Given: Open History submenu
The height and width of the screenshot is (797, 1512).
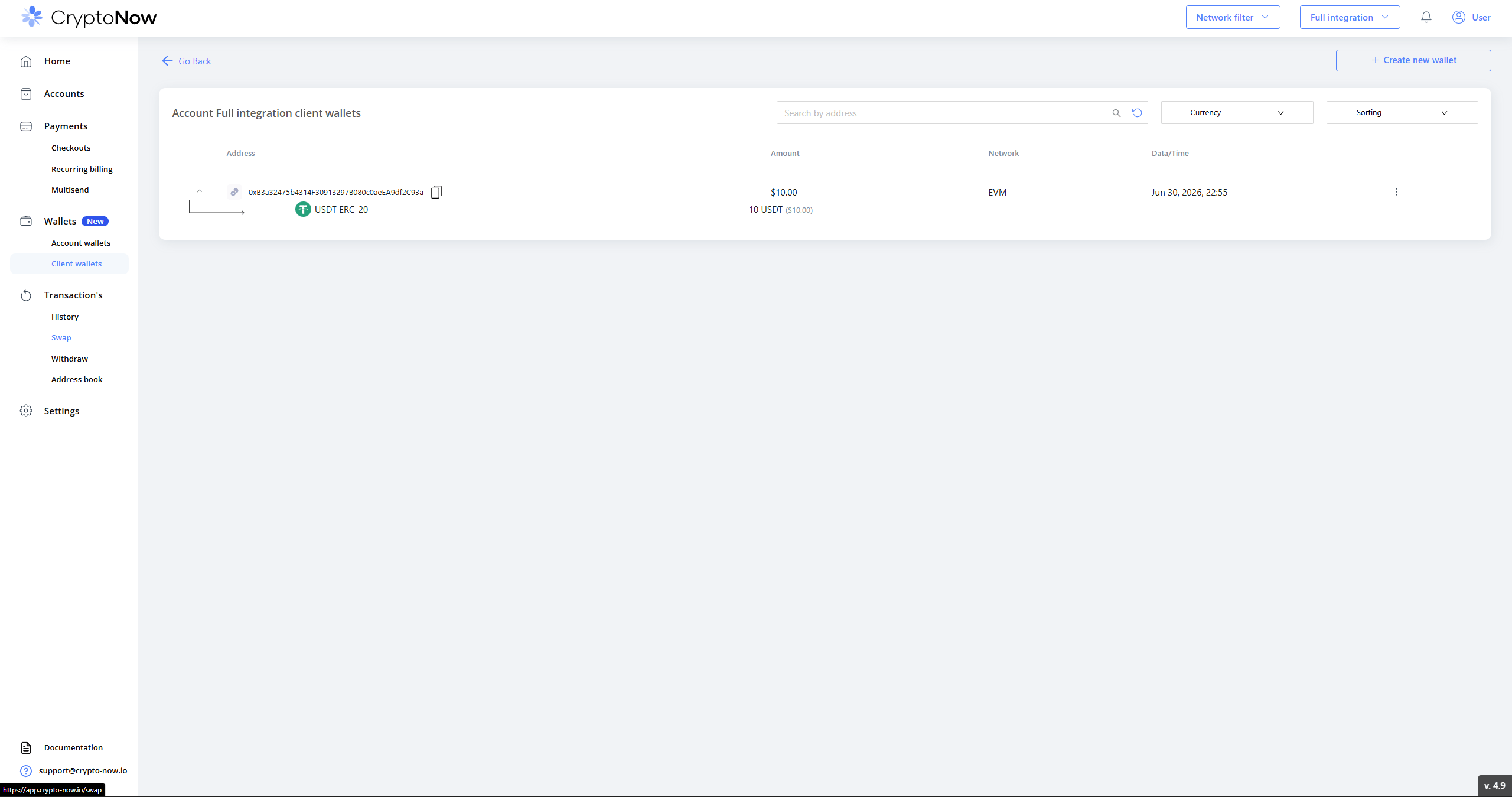Looking at the screenshot, I should 65,317.
